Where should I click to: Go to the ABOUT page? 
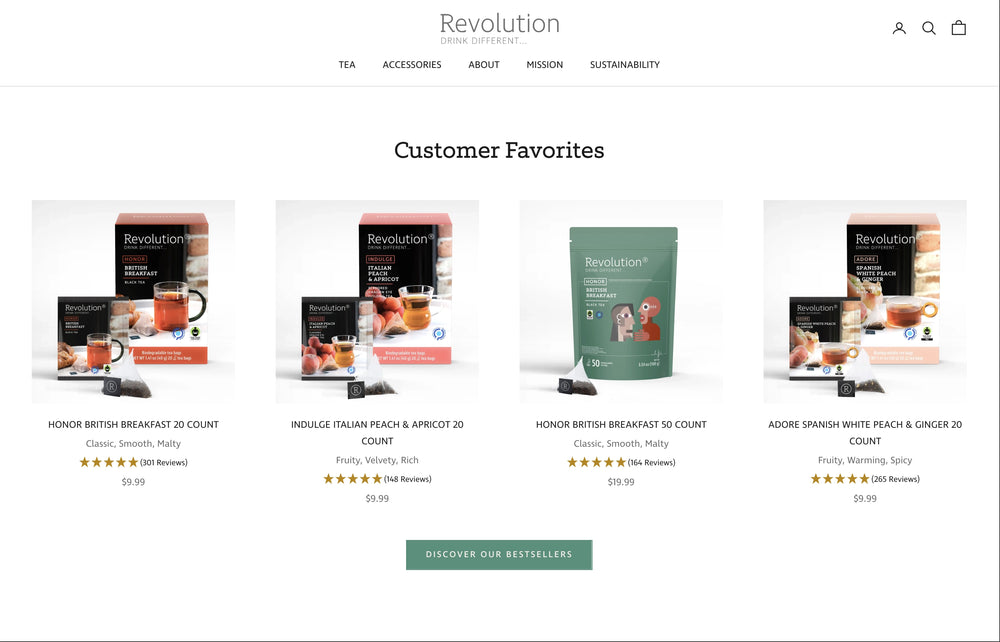tap(484, 64)
